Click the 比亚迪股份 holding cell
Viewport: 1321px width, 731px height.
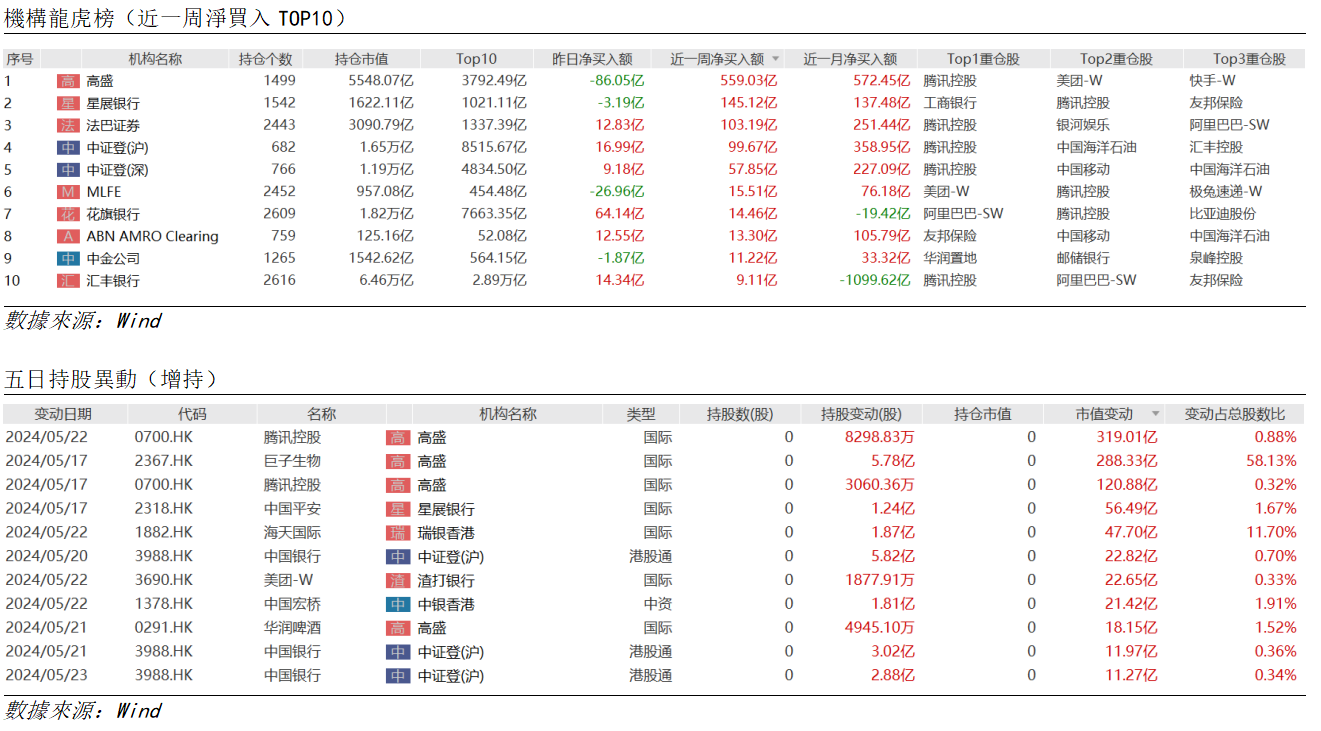click(x=1223, y=214)
